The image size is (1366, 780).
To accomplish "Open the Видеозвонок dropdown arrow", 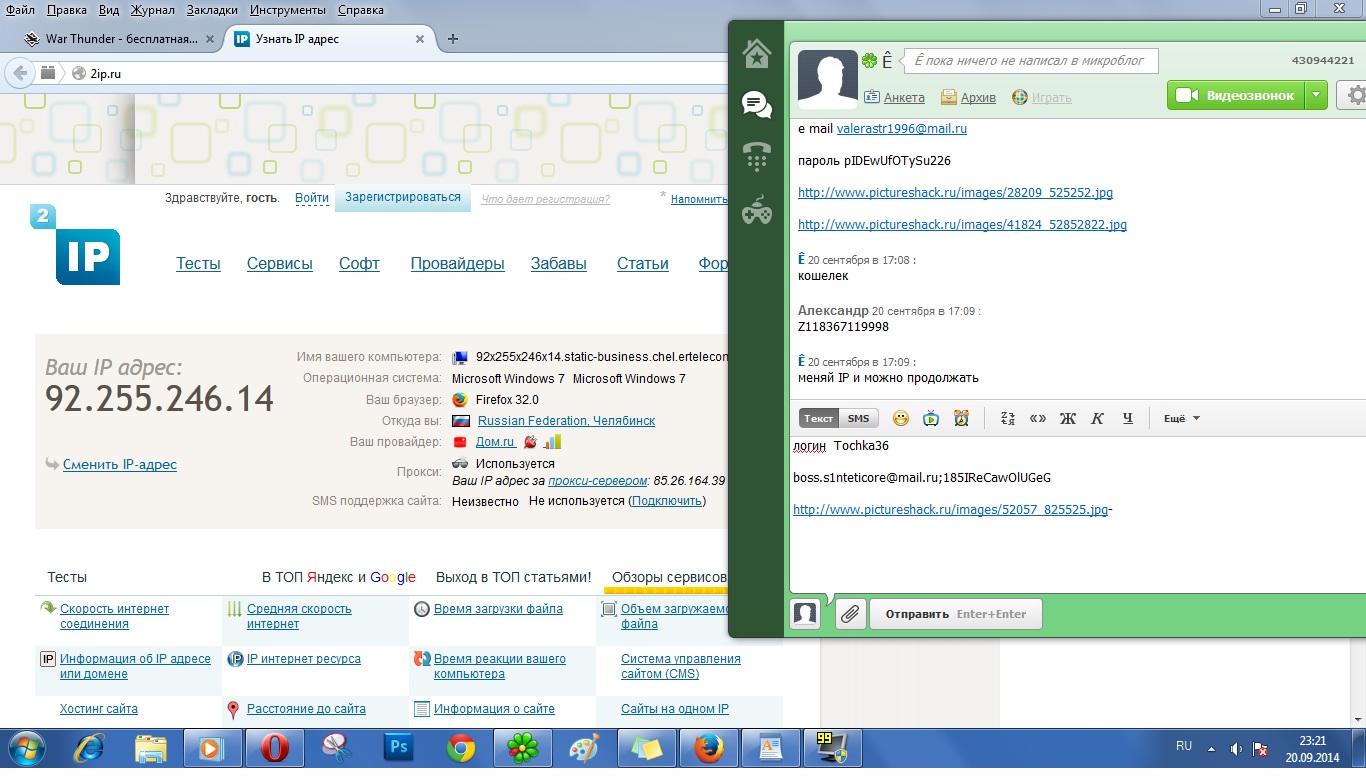I will coord(1317,96).
